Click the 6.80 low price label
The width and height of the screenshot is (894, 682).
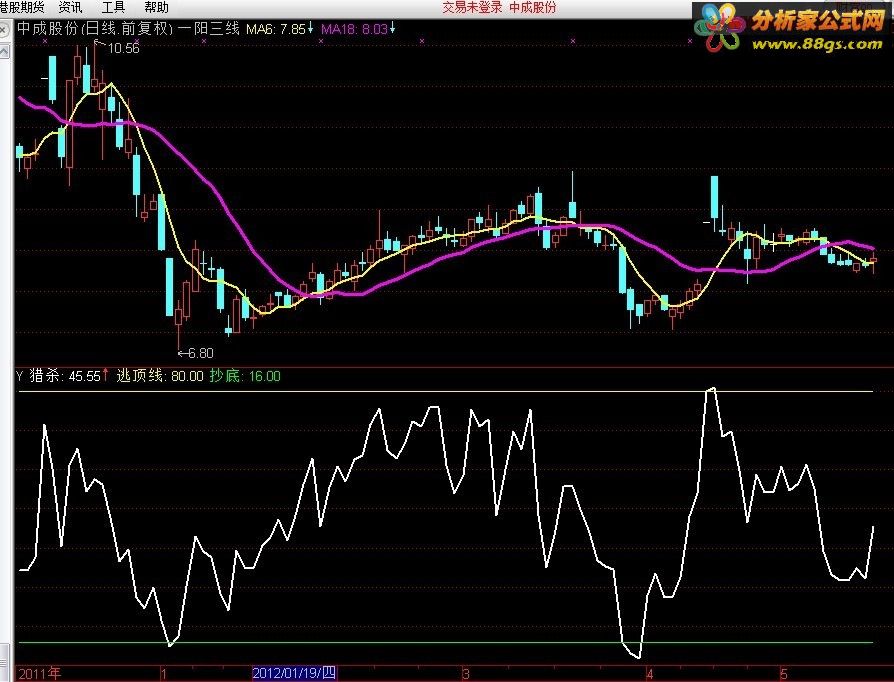(x=200, y=354)
